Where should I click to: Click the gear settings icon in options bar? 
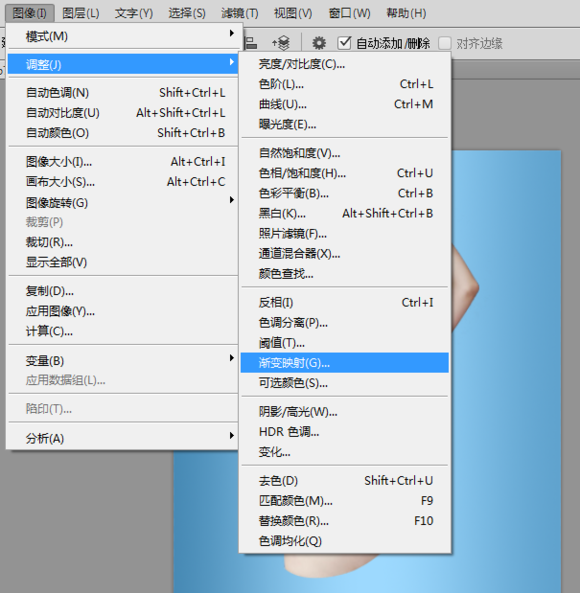tap(319, 43)
